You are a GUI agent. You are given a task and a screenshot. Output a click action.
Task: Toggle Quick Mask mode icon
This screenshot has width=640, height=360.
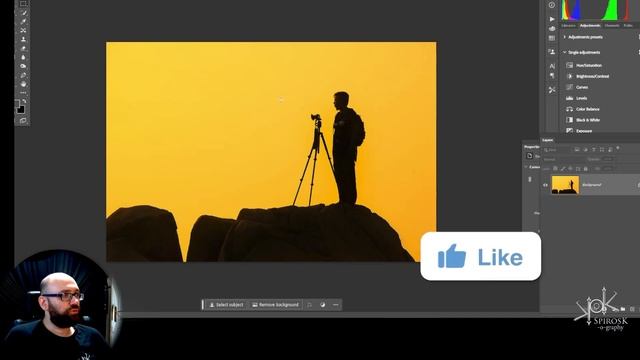click(x=23, y=120)
